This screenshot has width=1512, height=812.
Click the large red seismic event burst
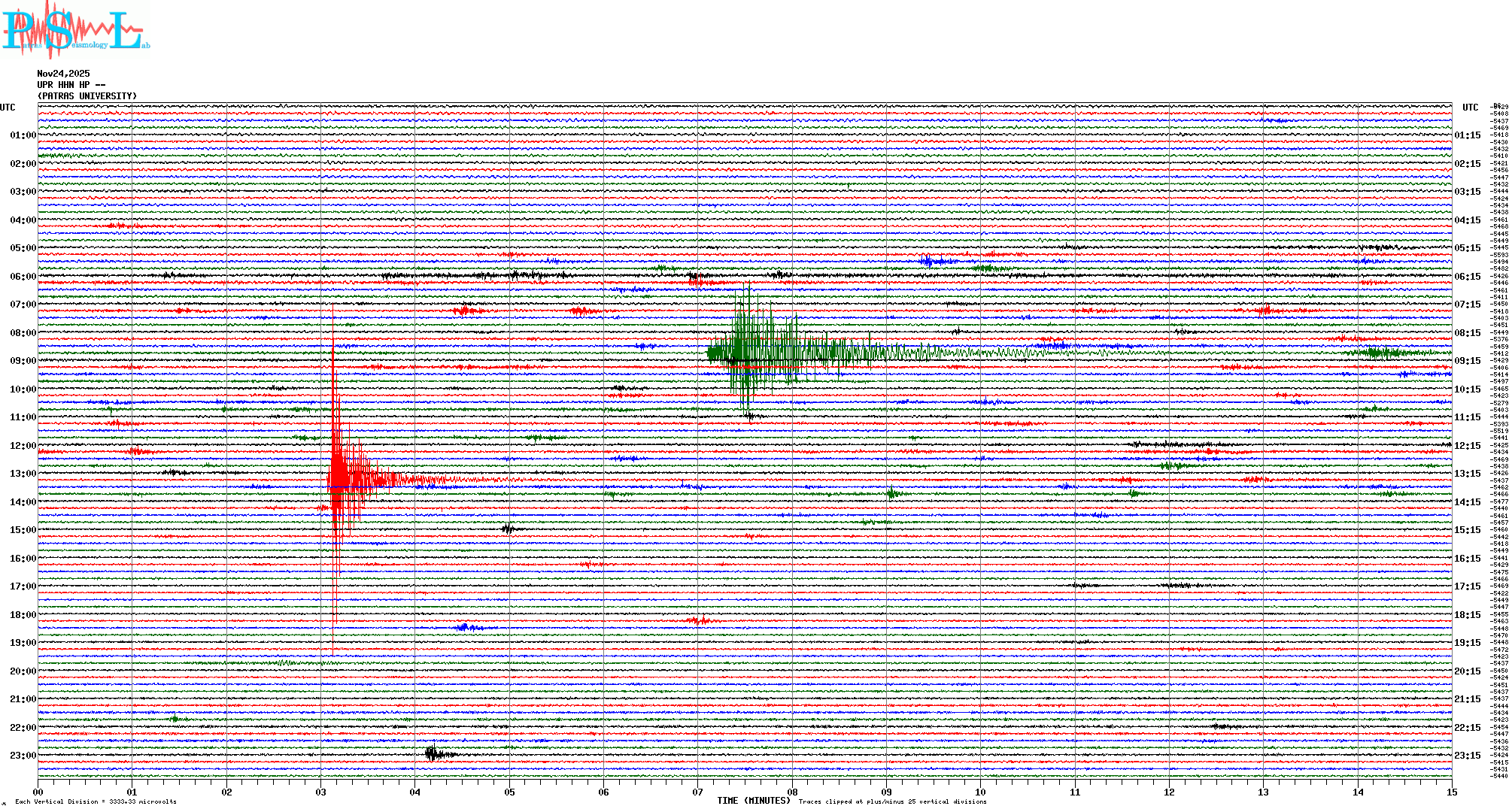tap(340, 477)
